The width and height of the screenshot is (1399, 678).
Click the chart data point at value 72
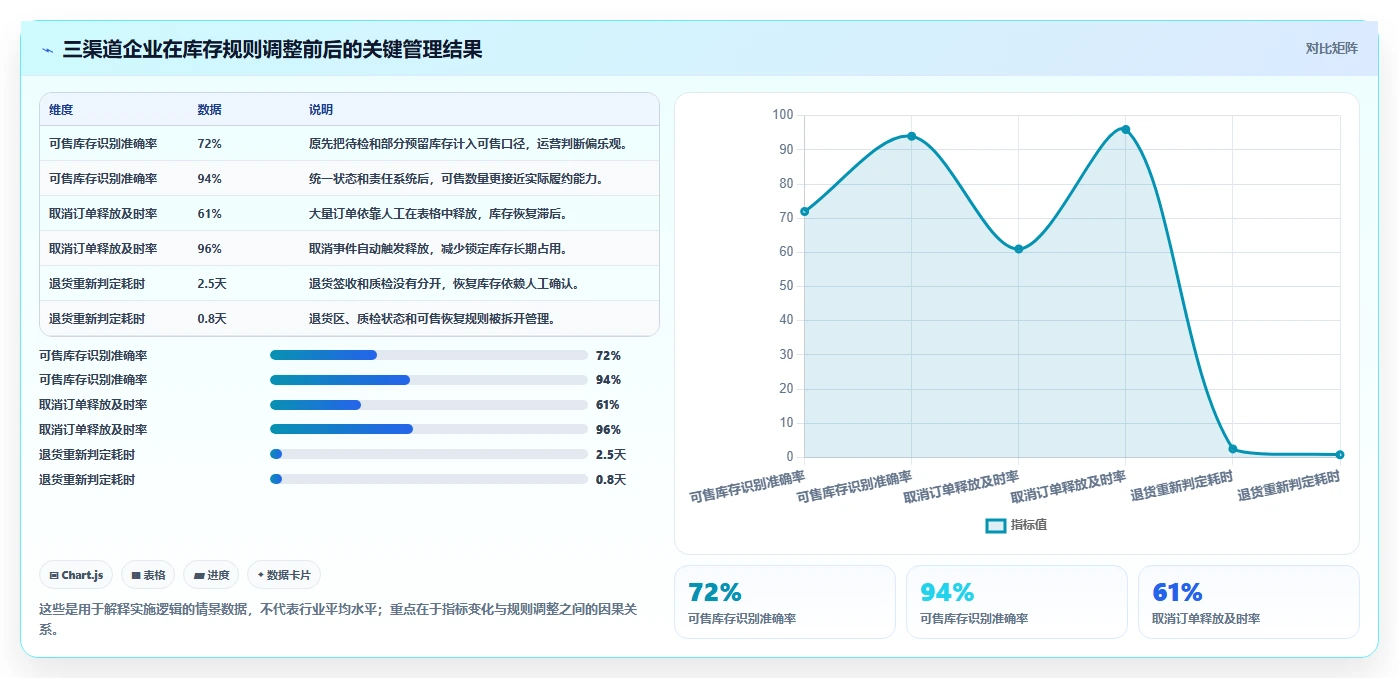(x=804, y=211)
